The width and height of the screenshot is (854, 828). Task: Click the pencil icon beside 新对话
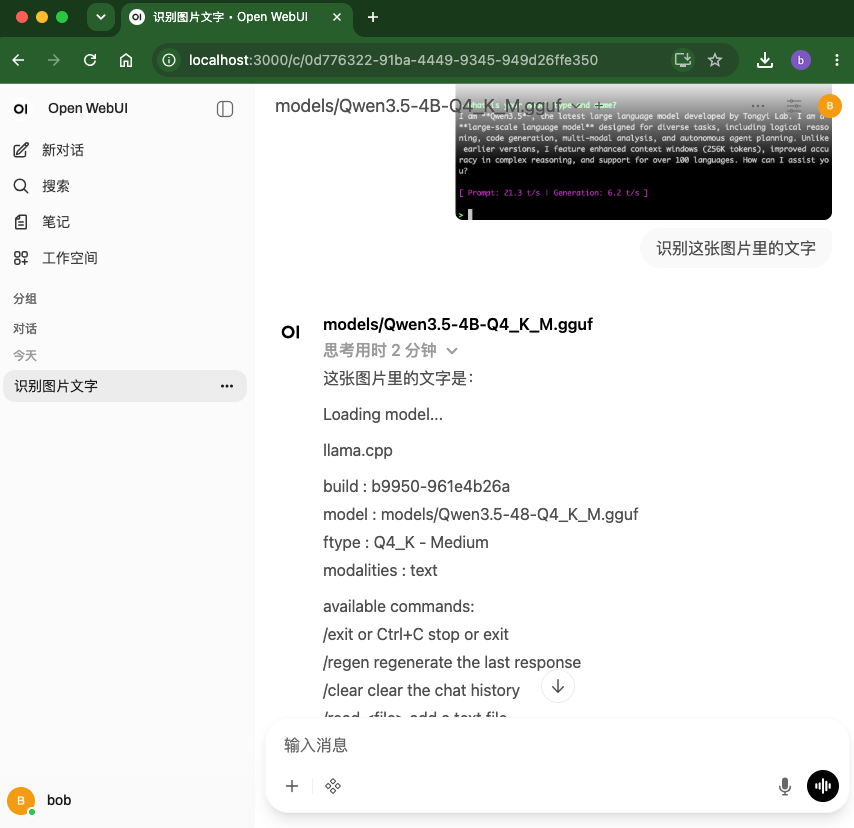21,150
